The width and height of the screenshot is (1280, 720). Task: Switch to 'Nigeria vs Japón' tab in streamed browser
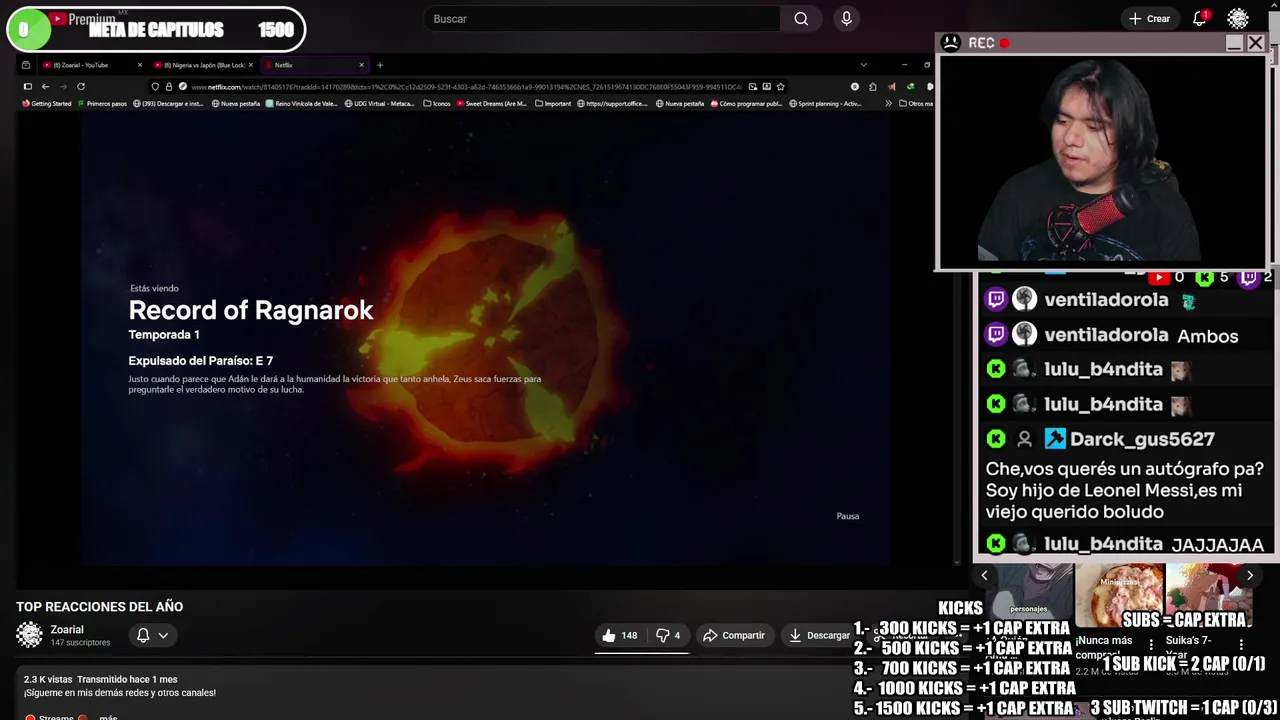pos(204,65)
